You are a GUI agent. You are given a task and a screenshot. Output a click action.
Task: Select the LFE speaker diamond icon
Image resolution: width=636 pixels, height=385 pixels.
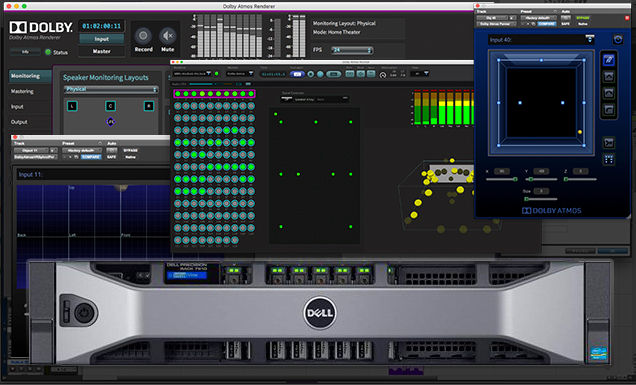(x=110, y=122)
